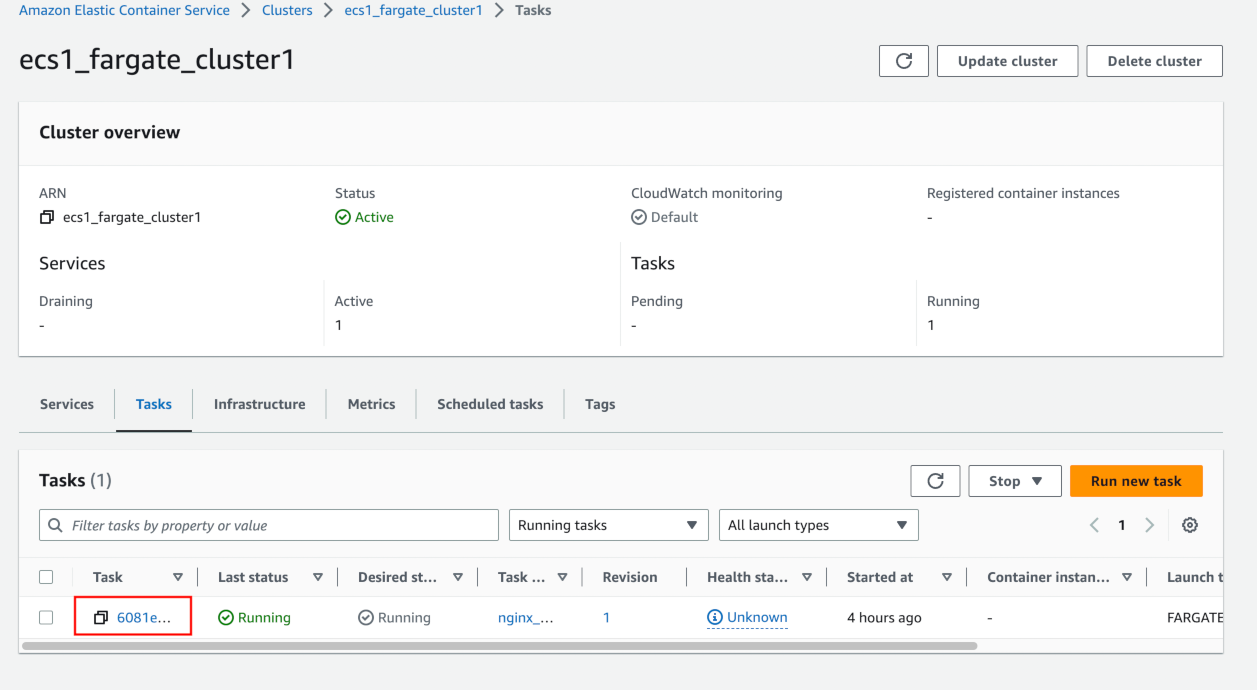Focus the Filter tasks search field
The image size is (1257, 690).
[280, 525]
